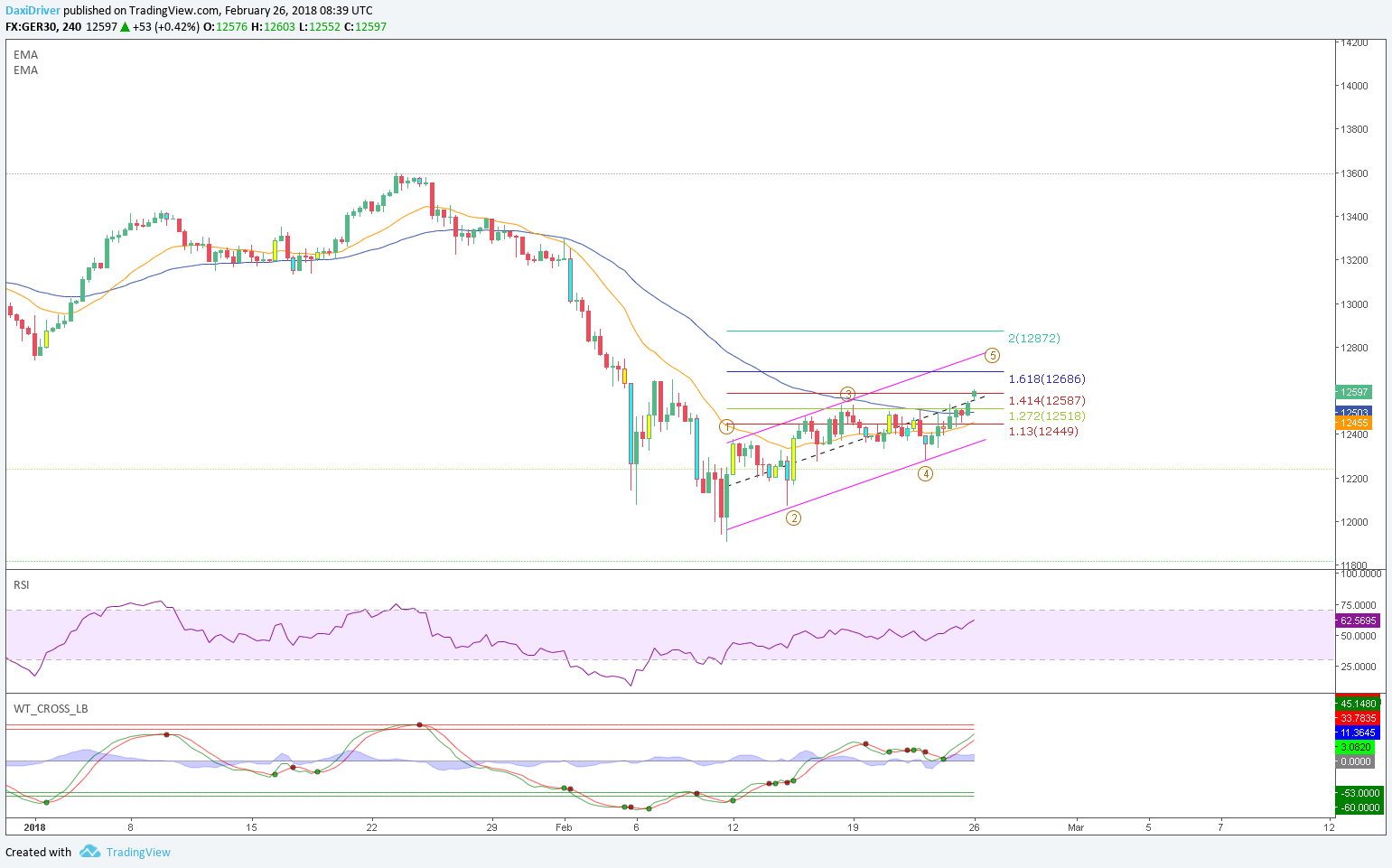Image resolution: width=1392 pixels, height=868 pixels.
Task: Click the 14200 price axis label
Action: pos(1354,42)
